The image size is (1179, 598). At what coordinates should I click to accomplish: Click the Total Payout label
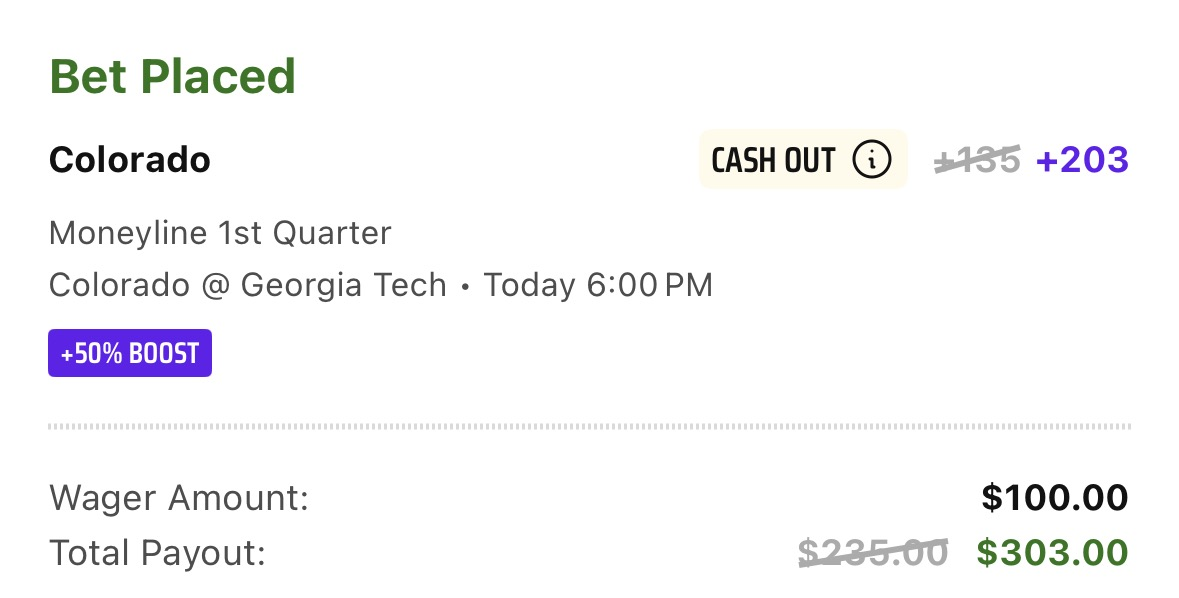tap(158, 553)
